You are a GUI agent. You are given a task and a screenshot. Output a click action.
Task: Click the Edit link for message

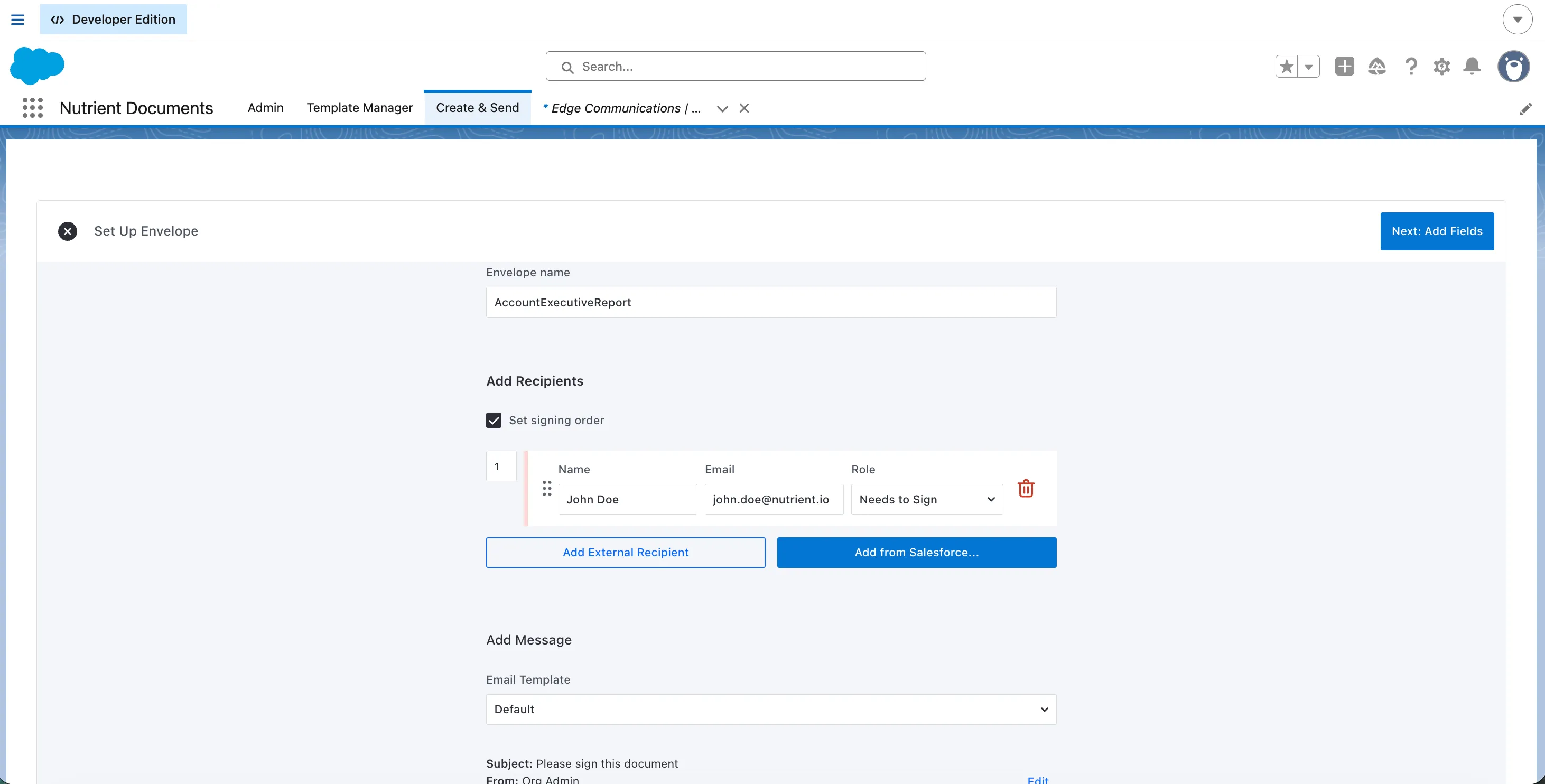[x=1038, y=780]
